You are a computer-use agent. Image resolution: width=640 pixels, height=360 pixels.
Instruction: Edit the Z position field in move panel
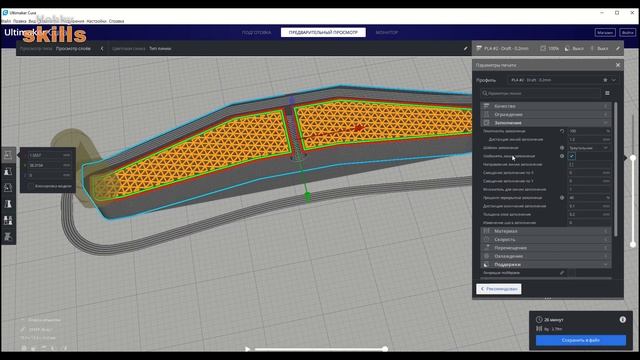pos(49,175)
